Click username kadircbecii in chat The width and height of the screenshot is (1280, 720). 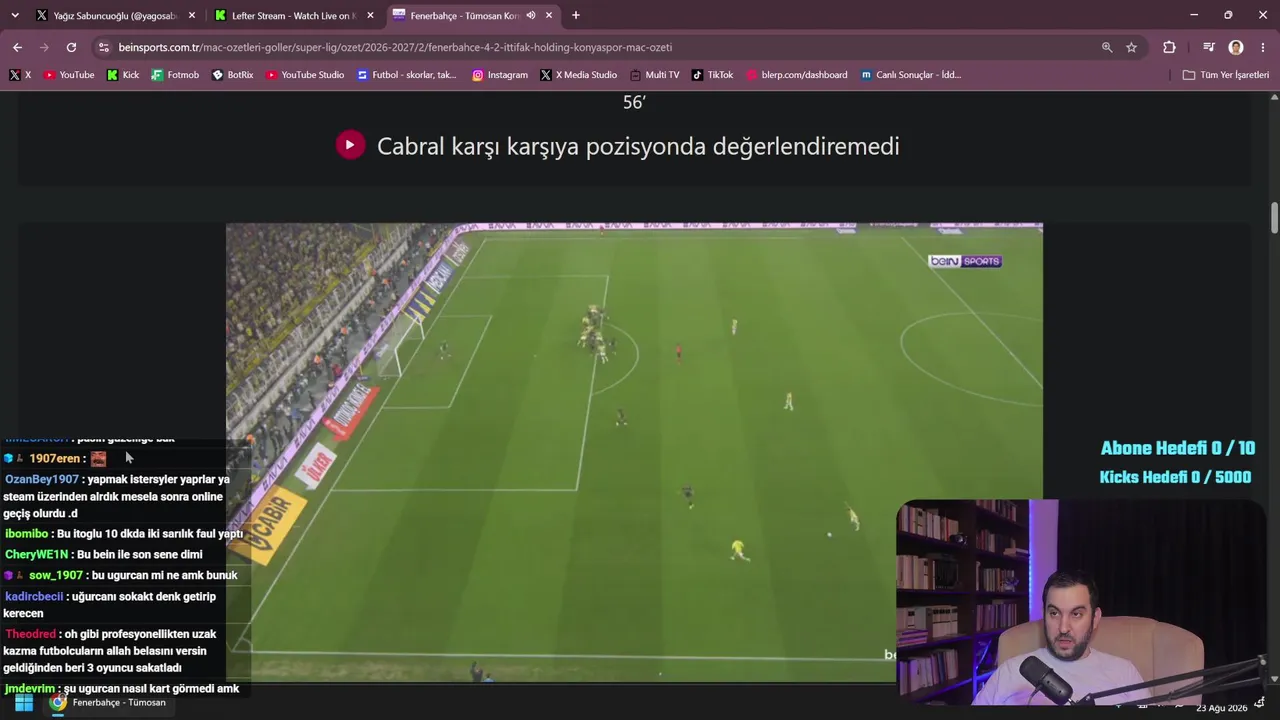click(x=34, y=597)
